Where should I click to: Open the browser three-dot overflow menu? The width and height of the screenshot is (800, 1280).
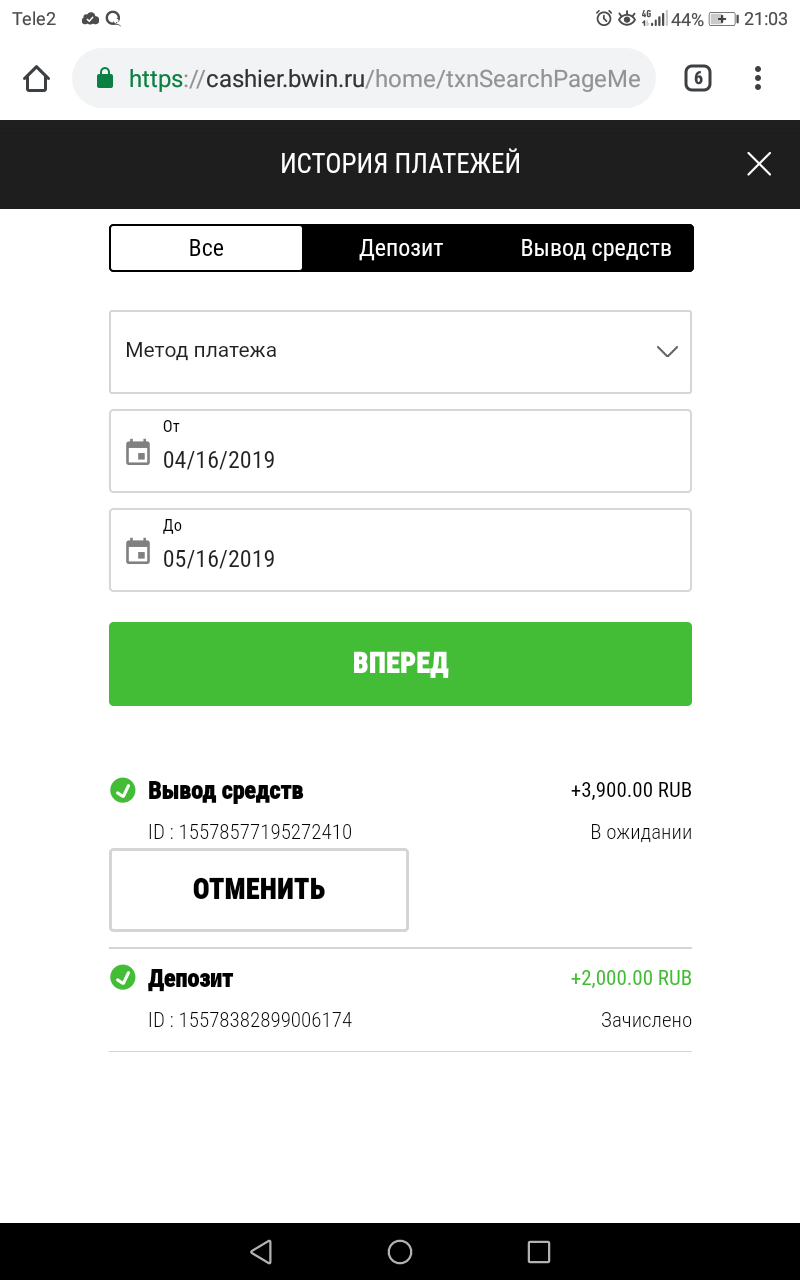758,78
